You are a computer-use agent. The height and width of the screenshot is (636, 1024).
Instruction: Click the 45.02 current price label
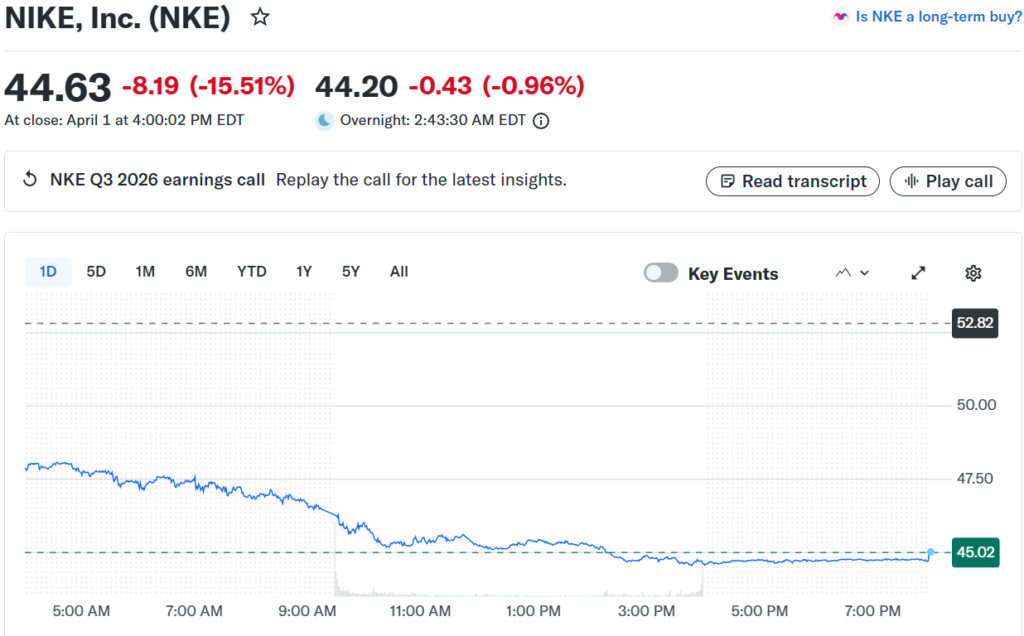[x=974, y=553]
